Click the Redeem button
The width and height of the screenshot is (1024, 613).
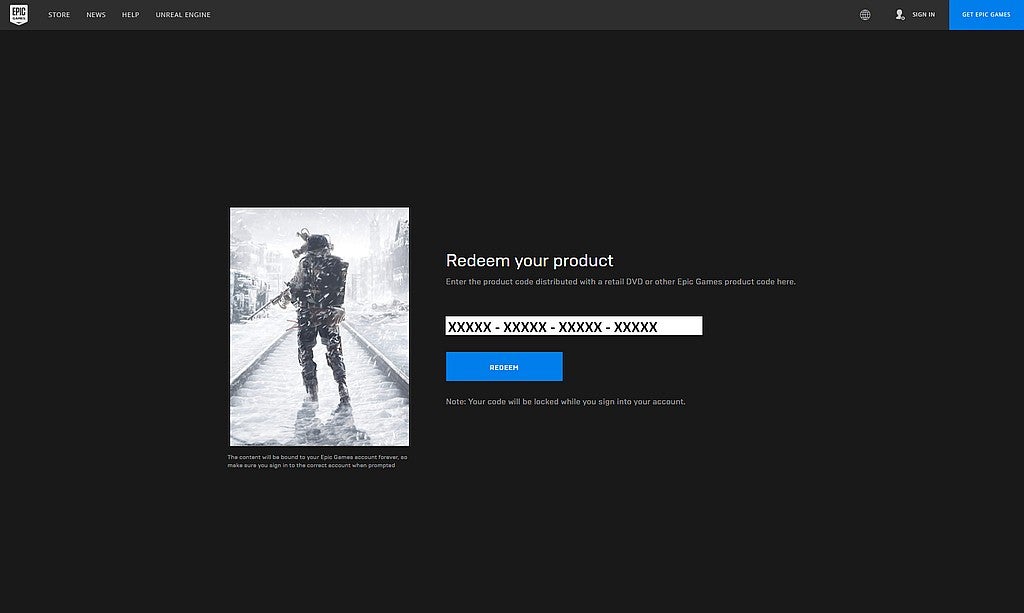click(x=504, y=367)
